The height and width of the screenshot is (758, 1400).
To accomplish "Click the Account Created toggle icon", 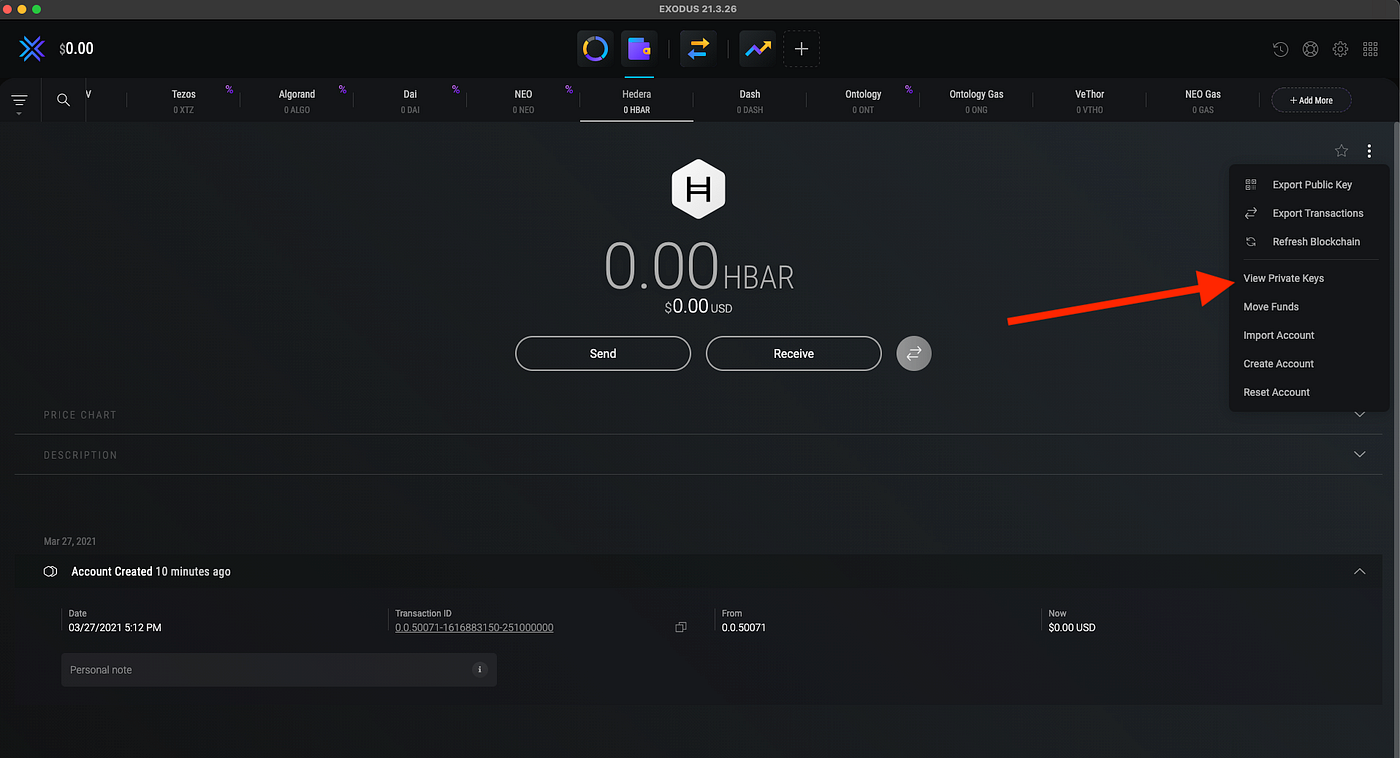I will (50, 571).
